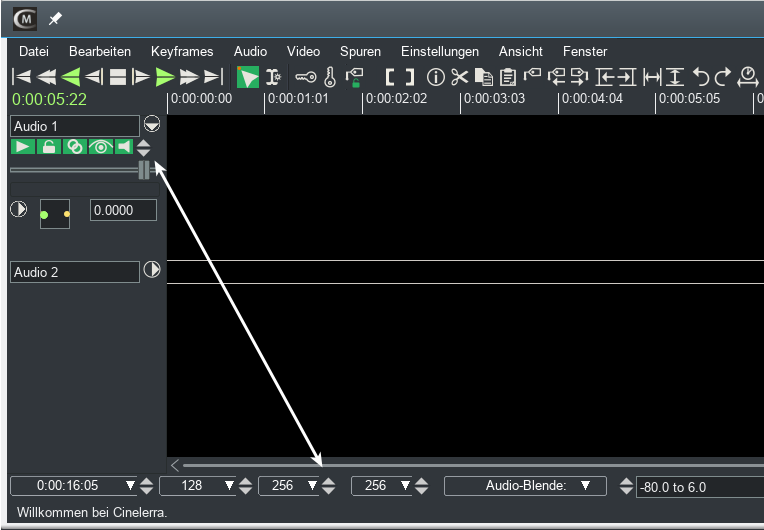This screenshot has height=530, width=764.
Task: Jump to the previous edit
Action: (605, 77)
